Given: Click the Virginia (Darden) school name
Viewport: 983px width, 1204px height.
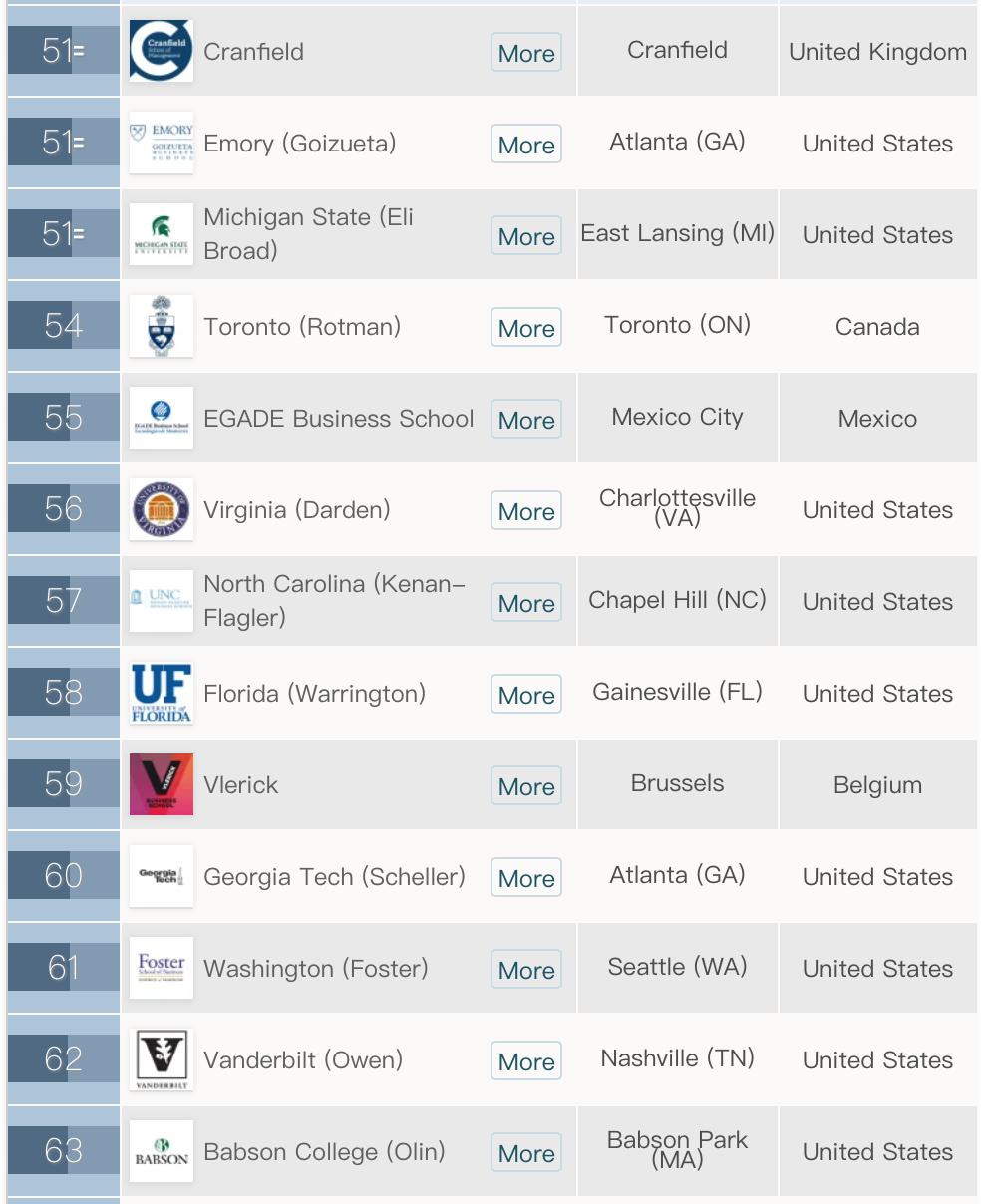Looking at the screenshot, I should [297, 510].
